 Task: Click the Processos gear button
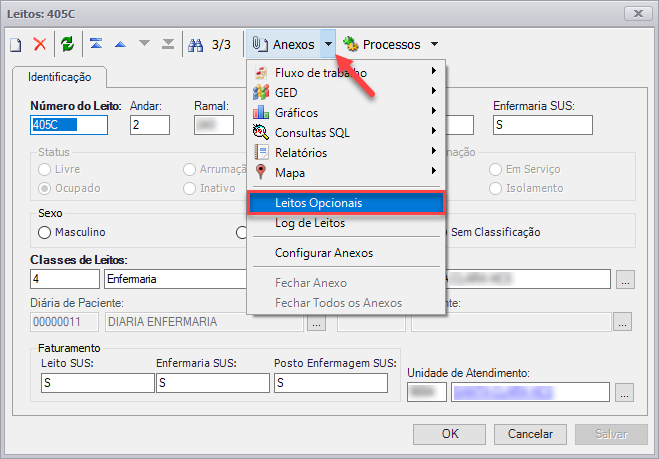pyautogui.click(x=381, y=44)
